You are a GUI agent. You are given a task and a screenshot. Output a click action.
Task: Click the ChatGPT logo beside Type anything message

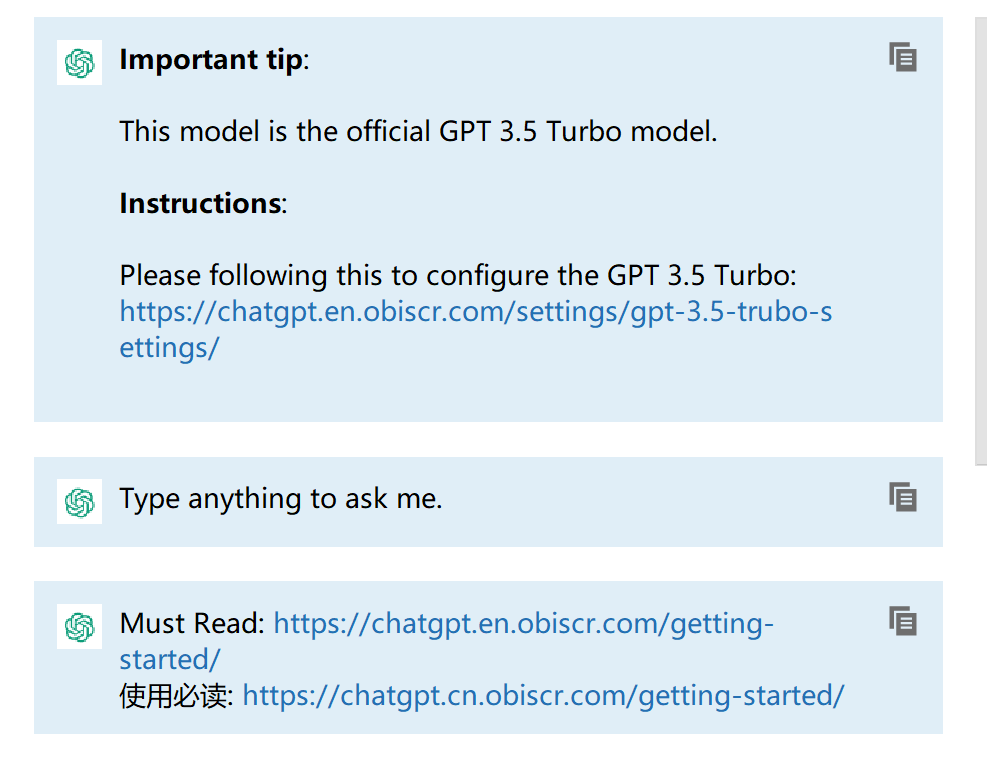tap(80, 501)
